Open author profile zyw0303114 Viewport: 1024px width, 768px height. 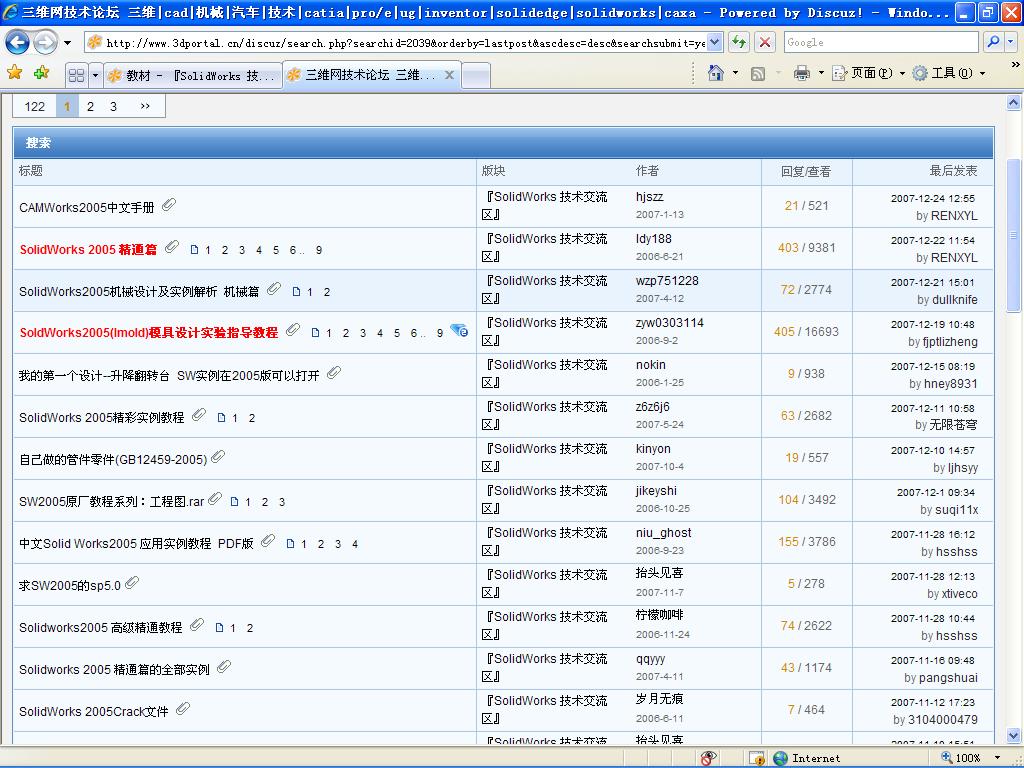(x=669, y=323)
